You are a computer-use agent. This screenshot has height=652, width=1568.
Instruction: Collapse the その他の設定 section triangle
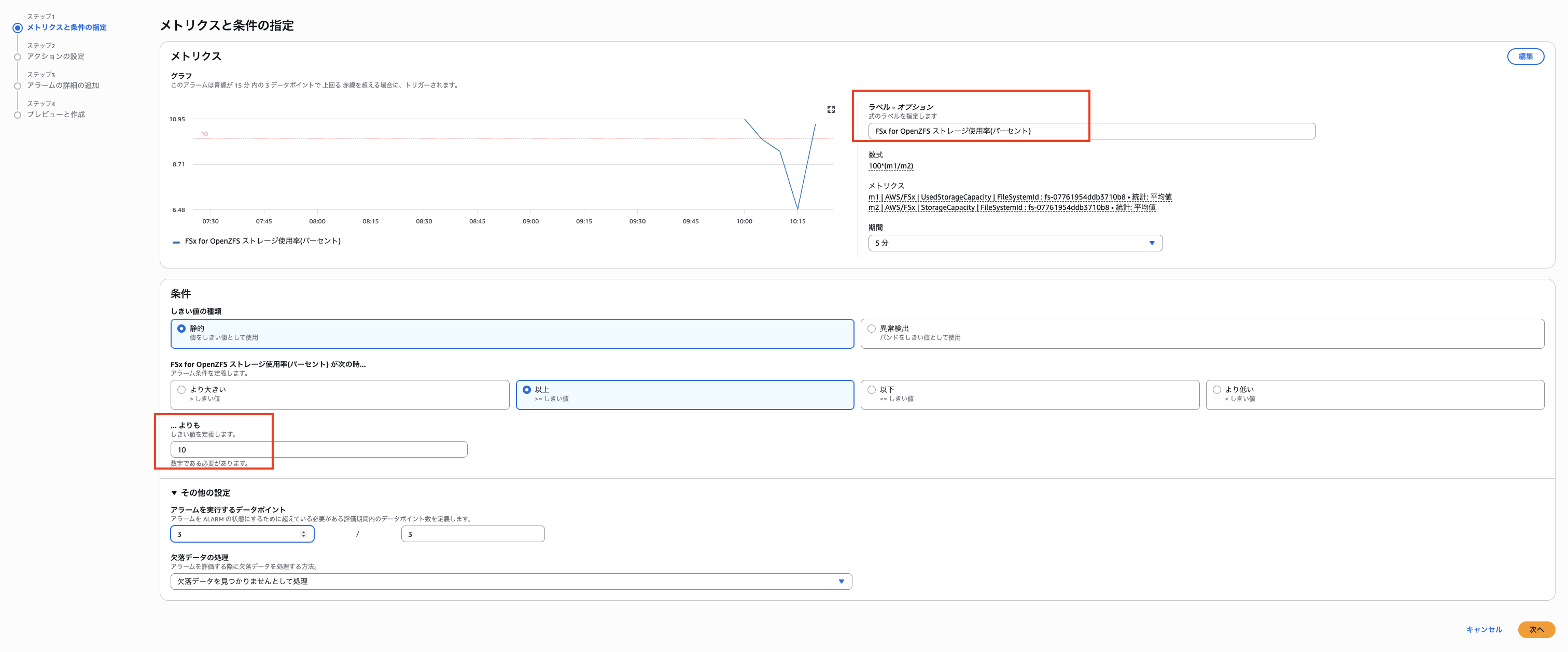click(174, 493)
